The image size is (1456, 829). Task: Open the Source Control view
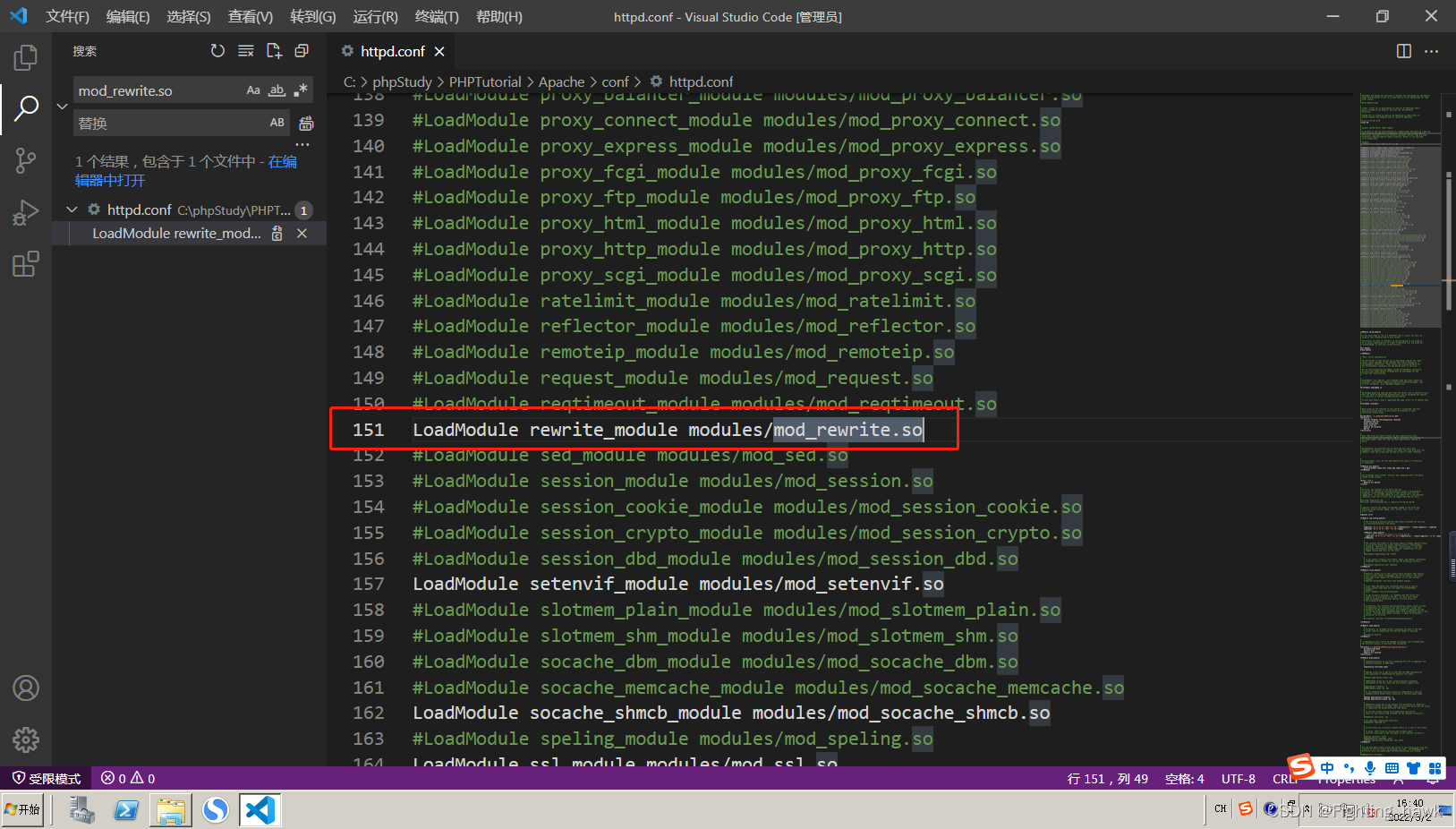point(26,160)
